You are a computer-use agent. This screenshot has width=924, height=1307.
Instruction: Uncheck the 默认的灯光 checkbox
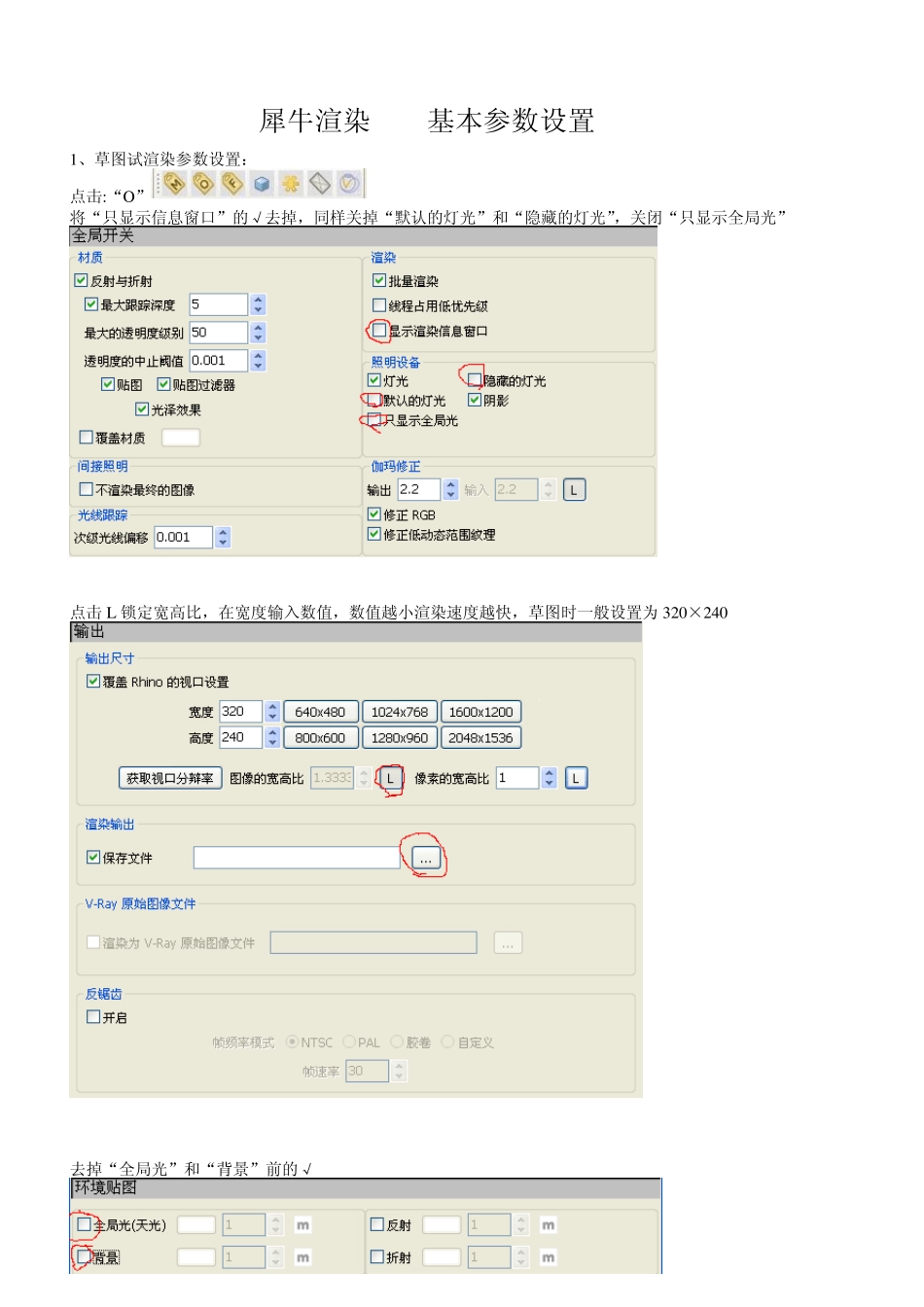coord(374,400)
